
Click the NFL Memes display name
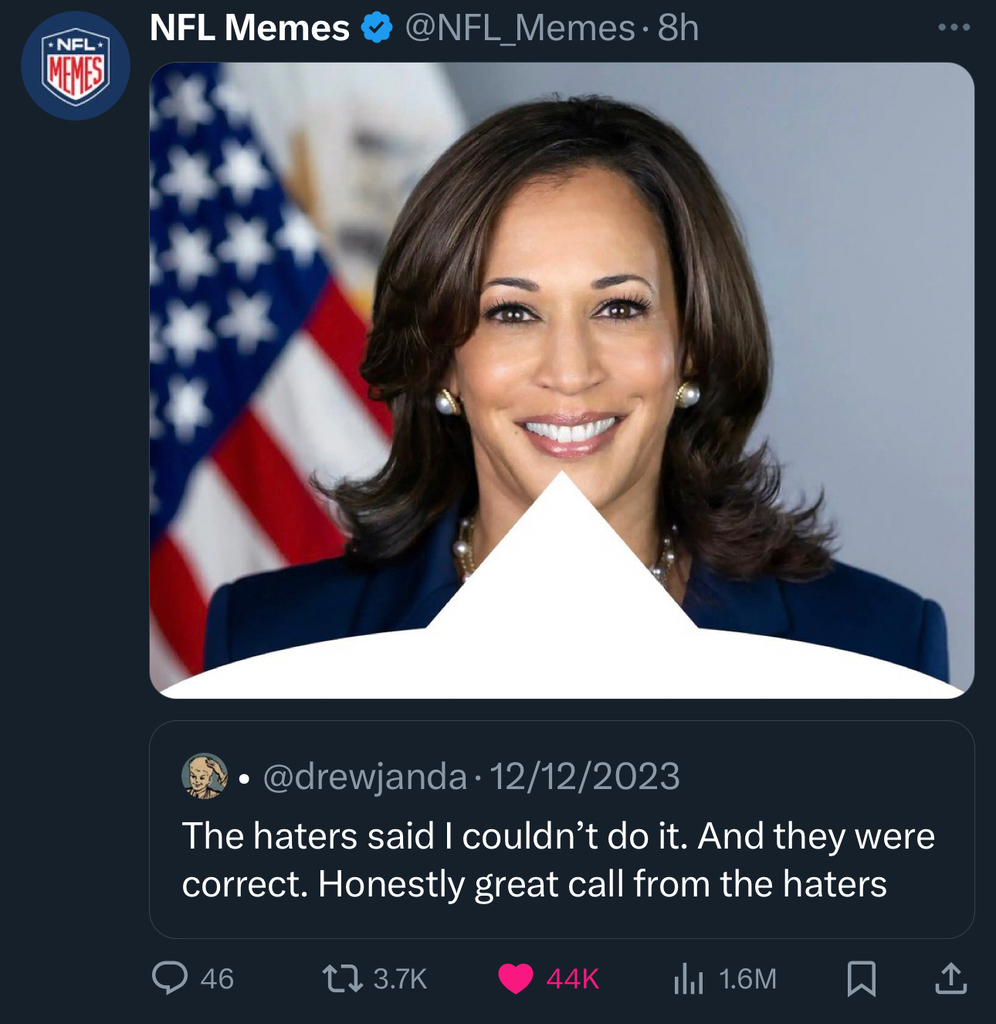point(249,29)
